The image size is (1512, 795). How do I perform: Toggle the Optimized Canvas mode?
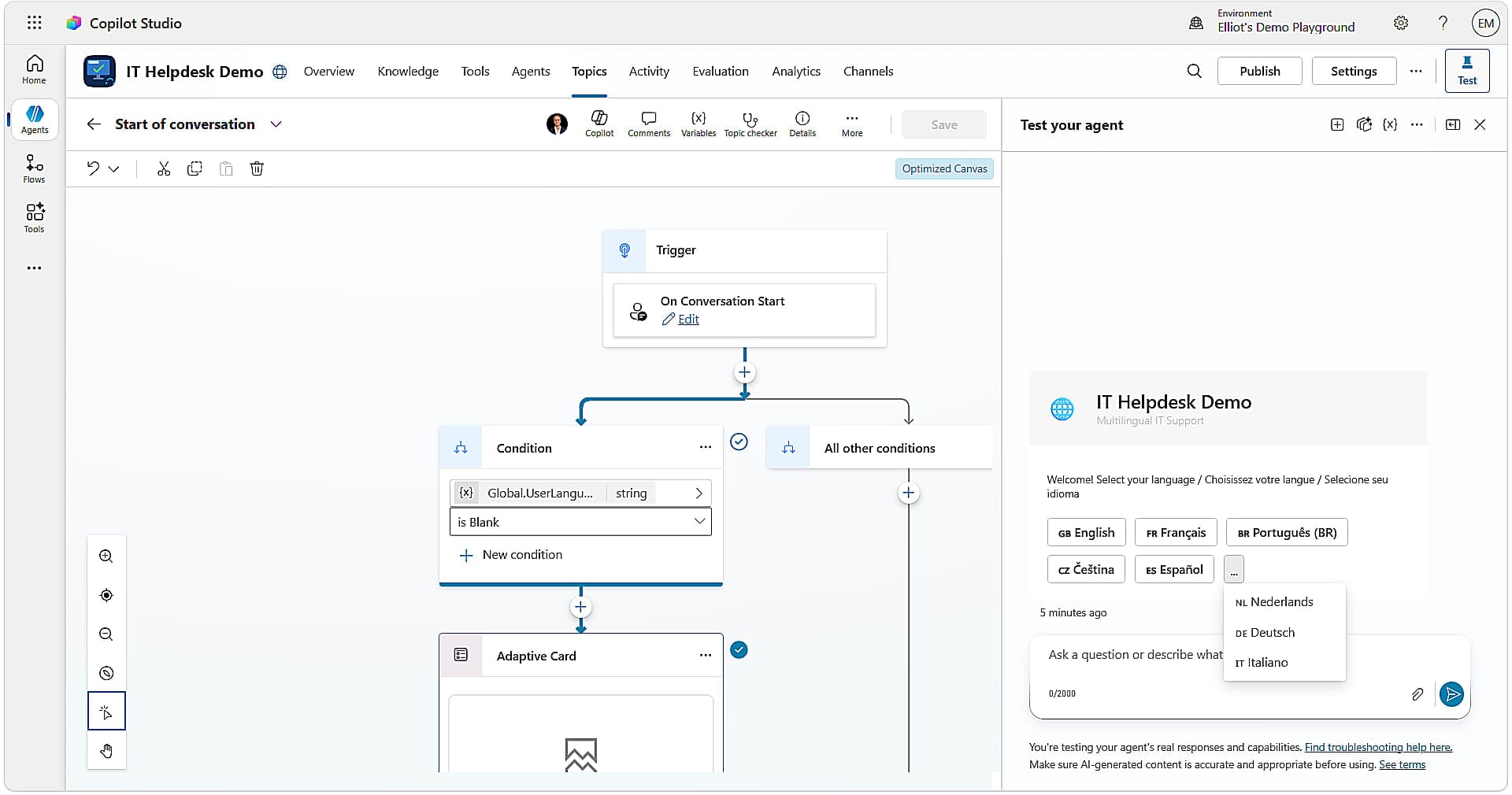[944, 168]
